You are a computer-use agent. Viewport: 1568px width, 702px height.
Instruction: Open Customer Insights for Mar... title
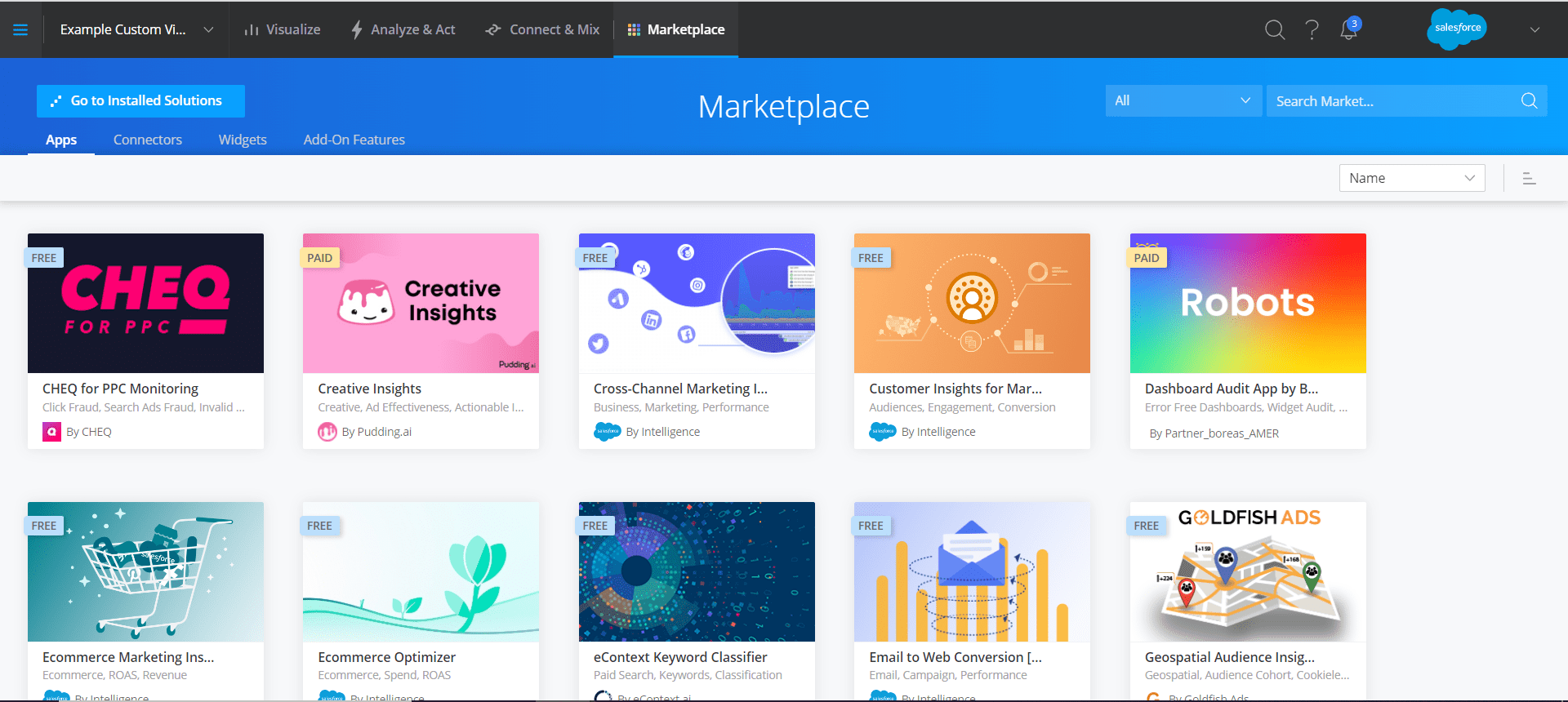[x=955, y=389]
